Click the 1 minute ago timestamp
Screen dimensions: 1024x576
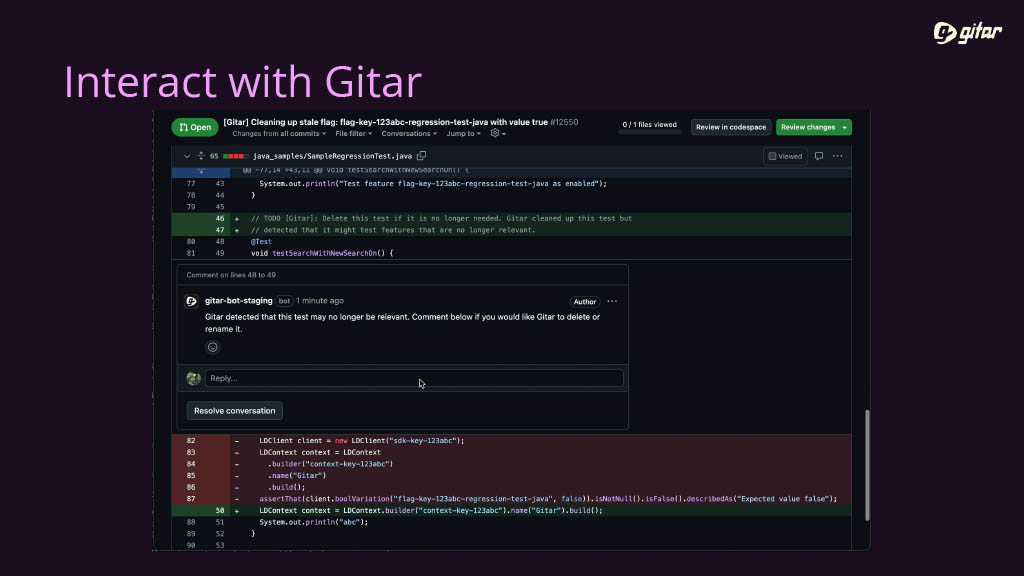pyautogui.click(x=320, y=300)
